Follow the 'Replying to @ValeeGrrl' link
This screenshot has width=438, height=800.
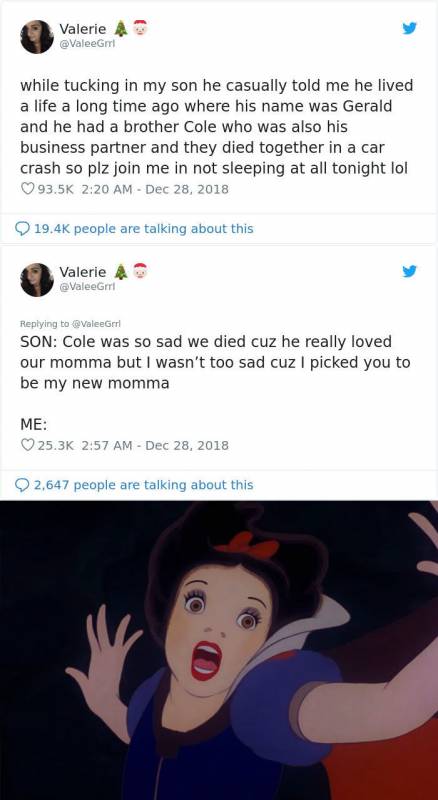(70, 323)
